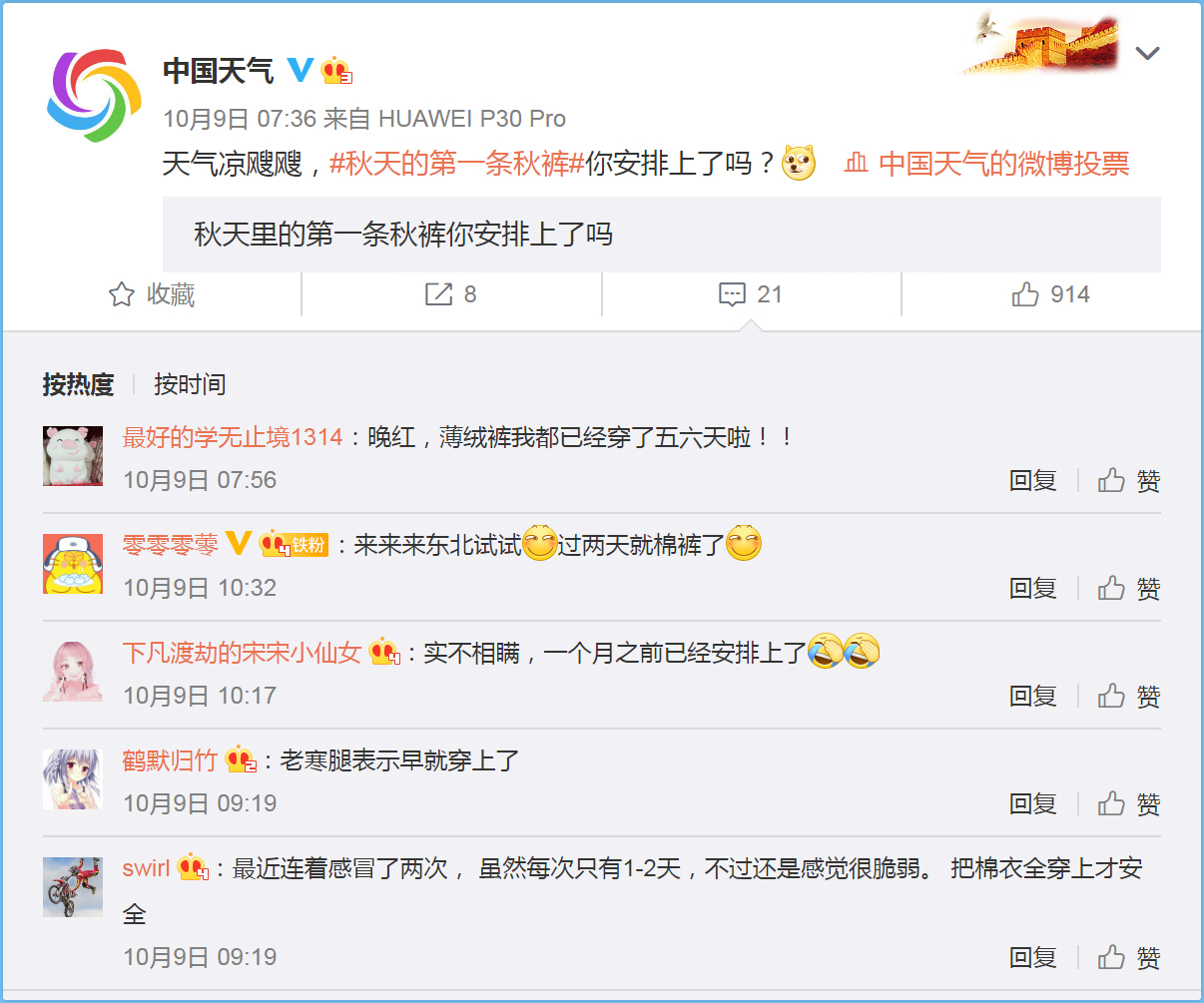This screenshot has height=1003, width=1204.
Task: Reply to 零零零零's comment
Action: pos(1032,588)
